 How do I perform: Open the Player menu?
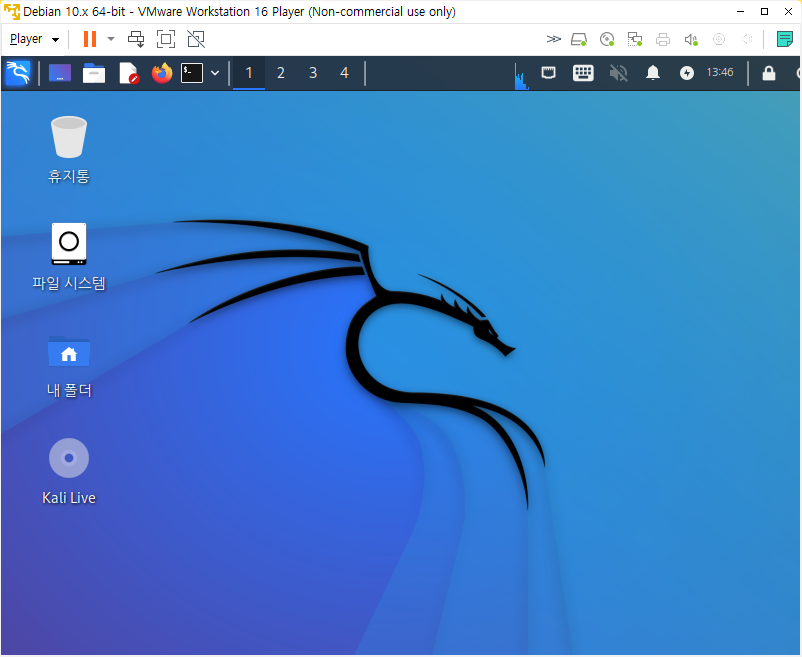(x=34, y=39)
